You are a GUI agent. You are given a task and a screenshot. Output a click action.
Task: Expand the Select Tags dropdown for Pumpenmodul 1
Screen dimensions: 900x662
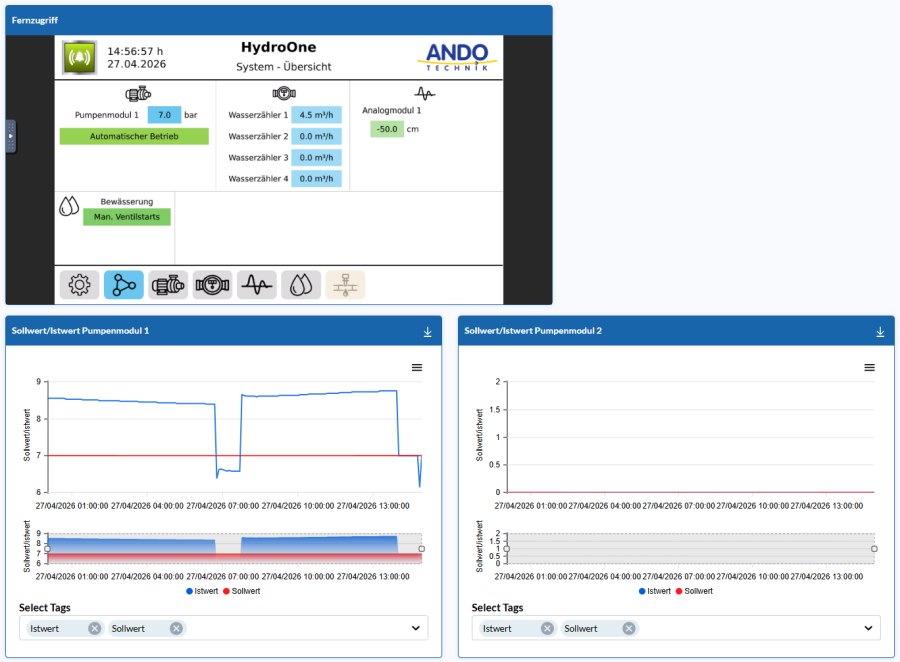click(x=416, y=628)
